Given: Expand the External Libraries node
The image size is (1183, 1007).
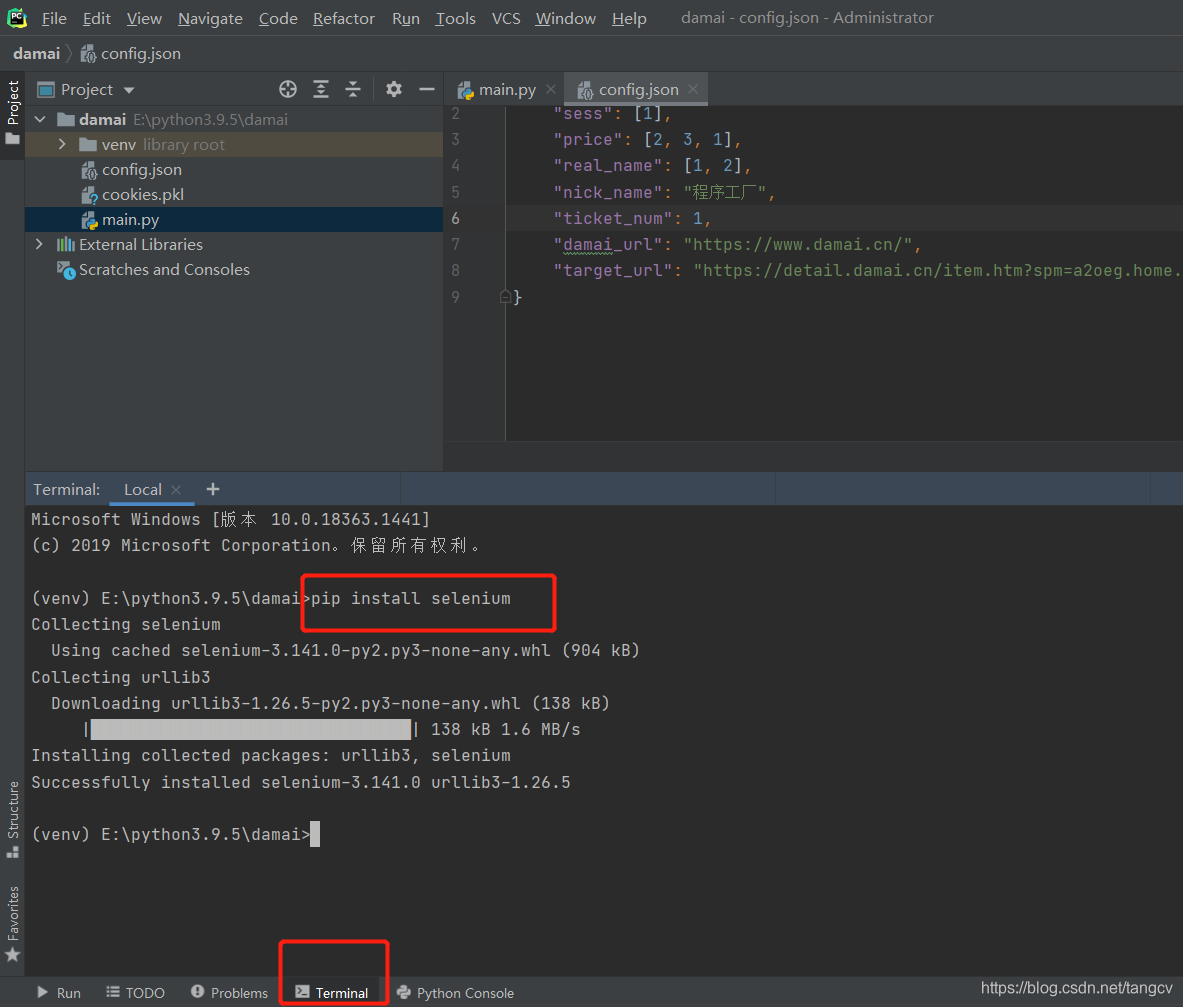Looking at the screenshot, I should coord(39,244).
